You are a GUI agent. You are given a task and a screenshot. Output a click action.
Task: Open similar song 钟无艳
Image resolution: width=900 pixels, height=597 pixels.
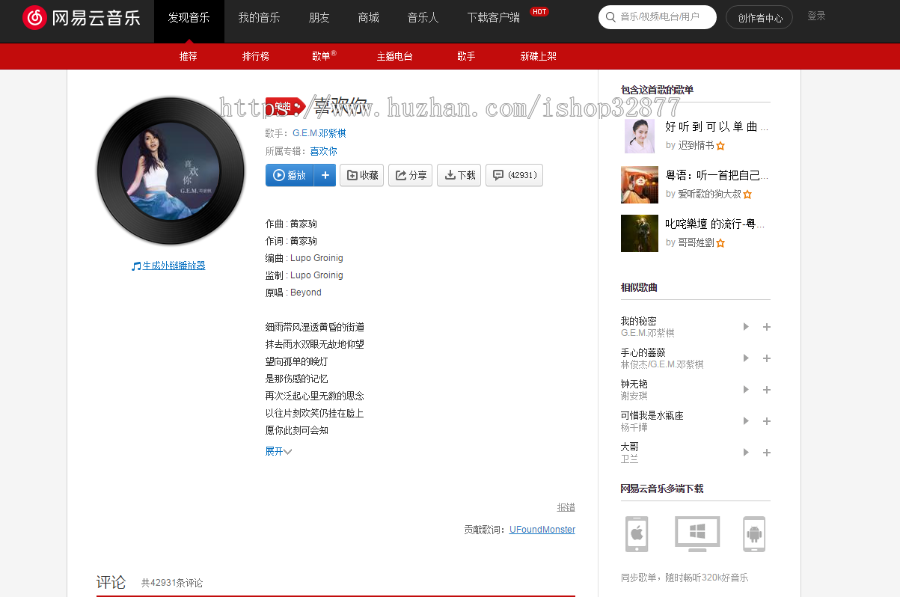[x=634, y=383]
